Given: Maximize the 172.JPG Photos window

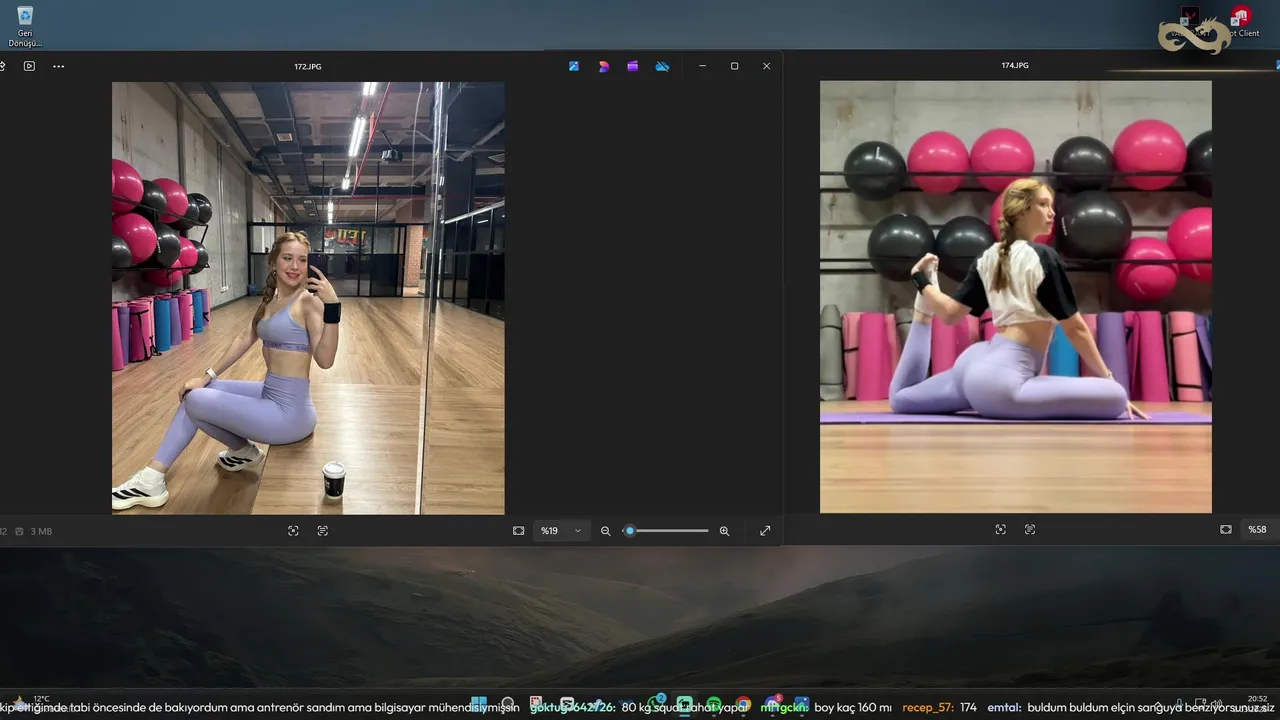Looking at the screenshot, I should (x=734, y=66).
